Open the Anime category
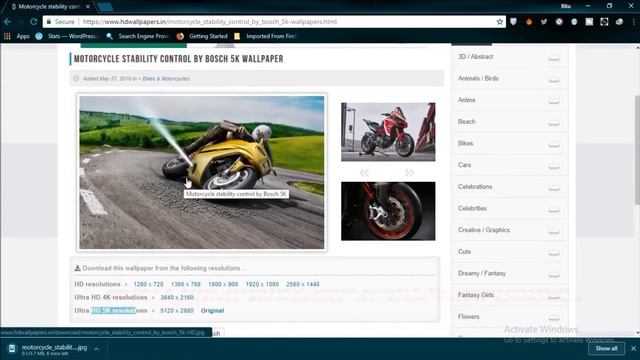Screen dimensions: 640x360 [467, 100]
